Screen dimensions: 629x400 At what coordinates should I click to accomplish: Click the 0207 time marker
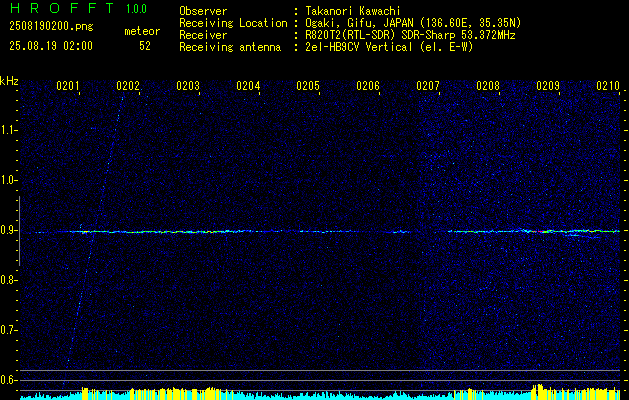click(x=428, y=86)
